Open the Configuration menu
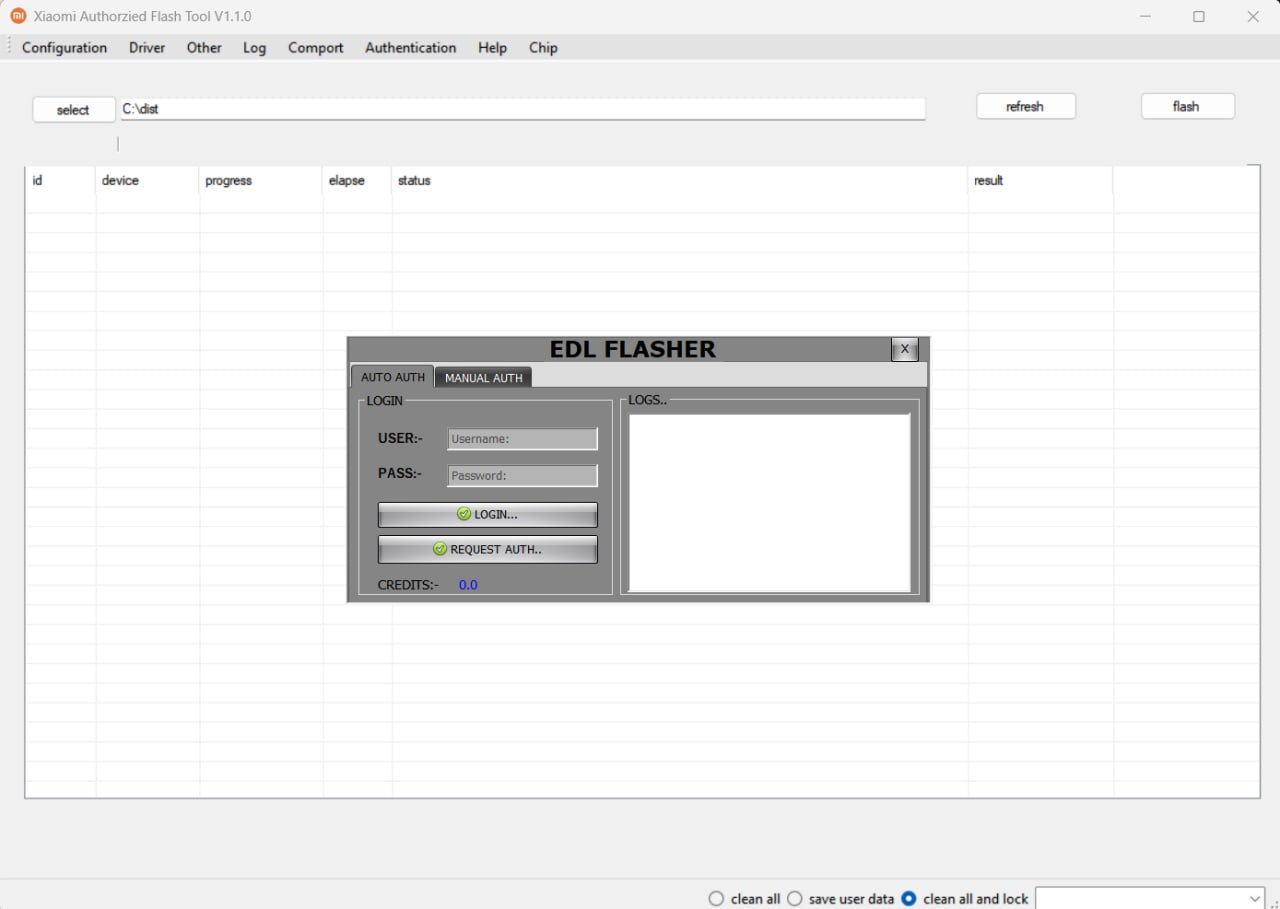The width and height of the screenshot is (1280, 909). pos(64,47)
